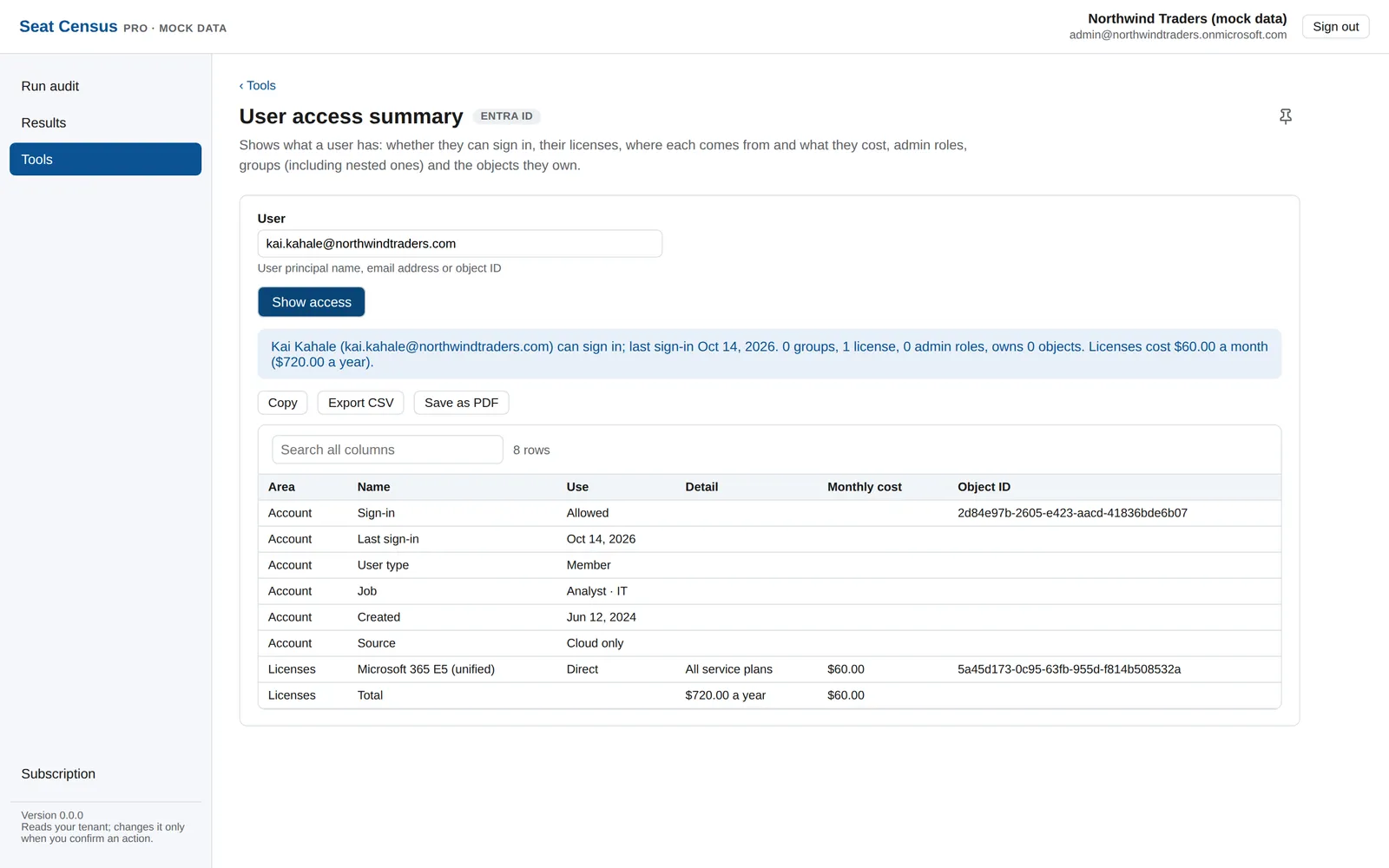This screenshot has width=1389, height=868.
Task: Select the Total row name cell
Action: pyautogui.click(x=370, y=695)
